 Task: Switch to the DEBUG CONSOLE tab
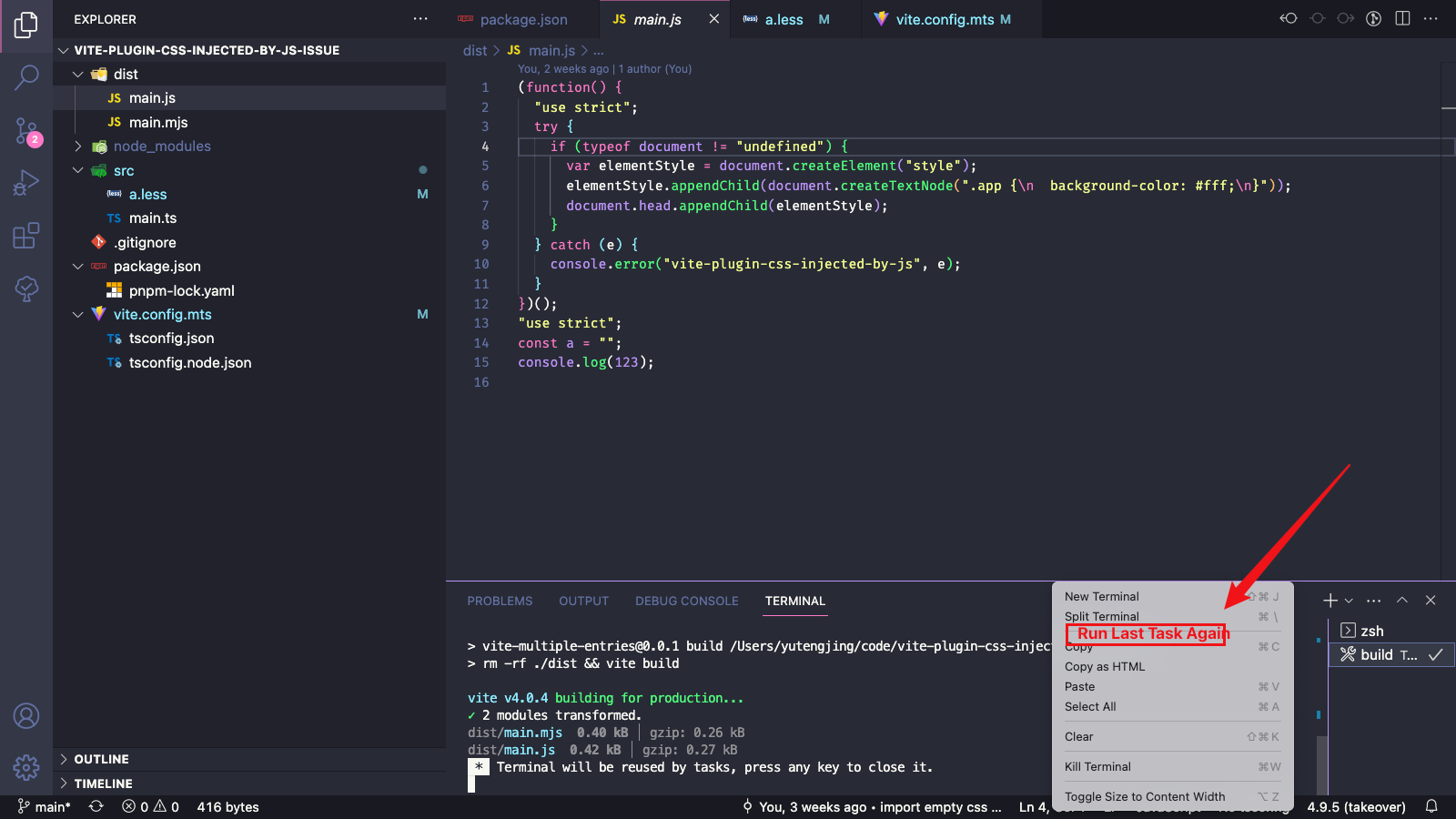[687, 601]
